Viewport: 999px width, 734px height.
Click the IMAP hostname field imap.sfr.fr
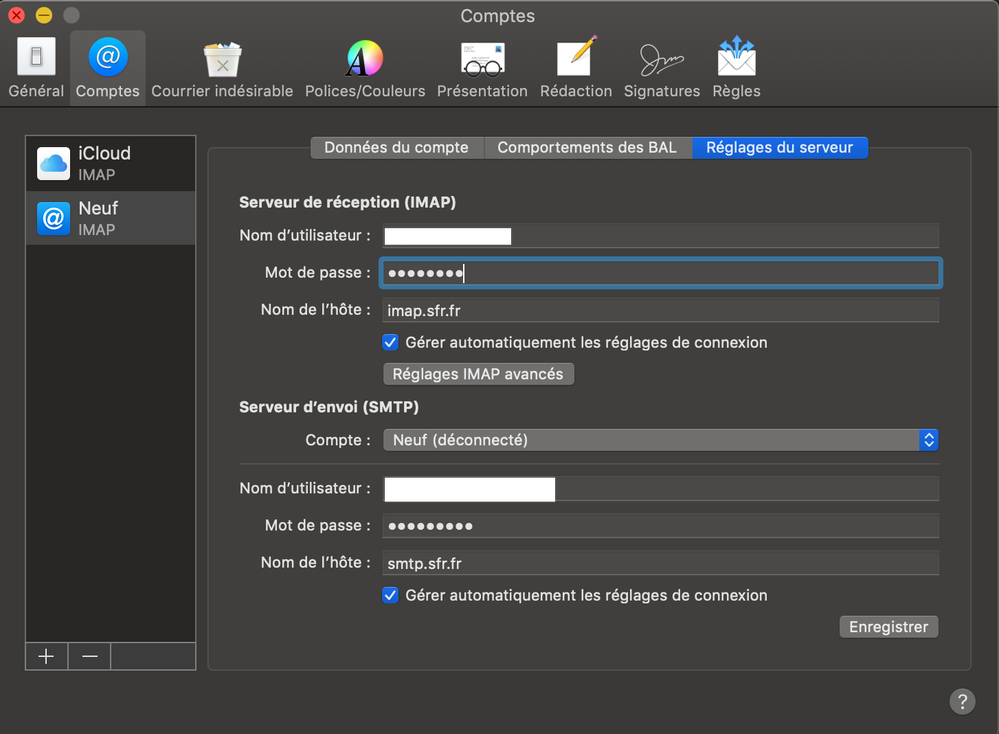[x=660, y=310]
